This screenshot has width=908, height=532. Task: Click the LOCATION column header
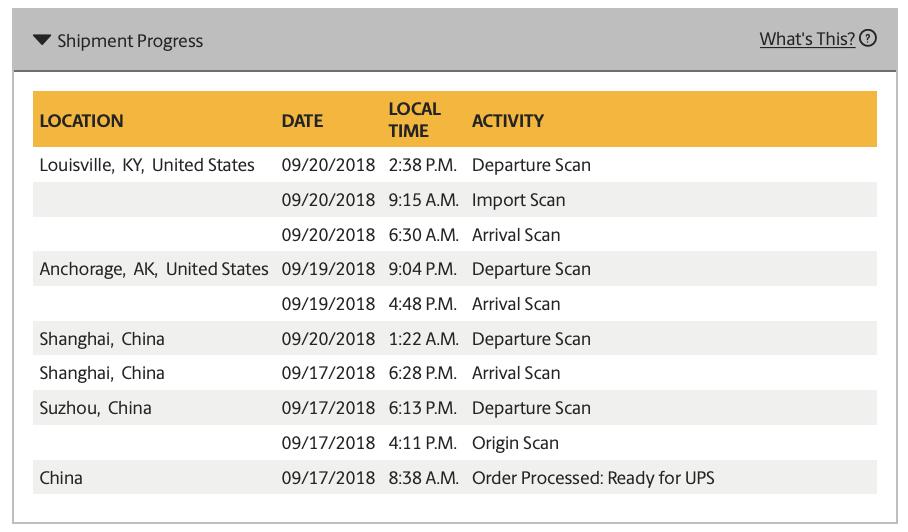tap(81, 121)
